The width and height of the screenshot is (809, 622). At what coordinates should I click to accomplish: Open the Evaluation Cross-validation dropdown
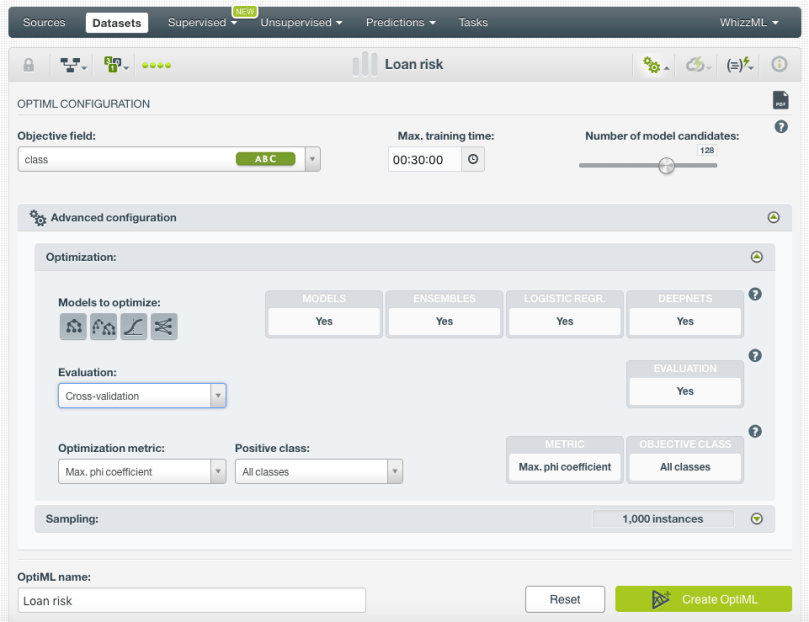pos(142,396)
